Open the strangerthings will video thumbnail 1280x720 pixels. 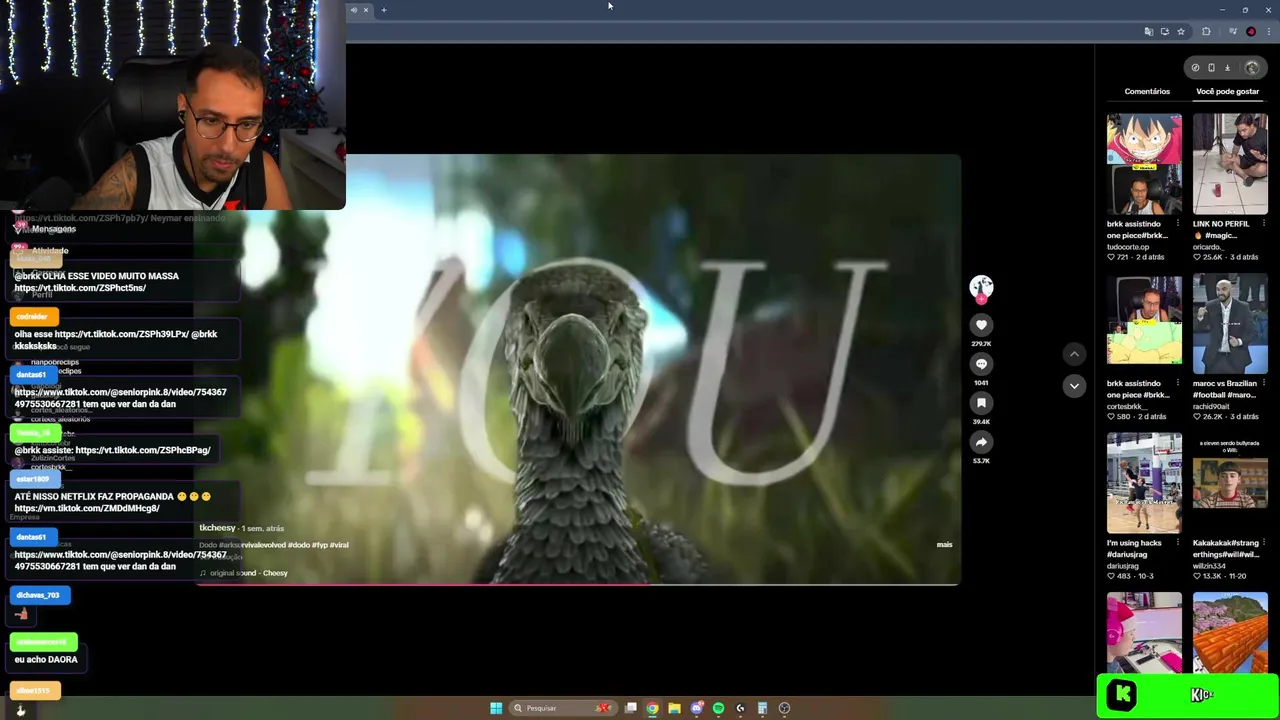coord(1230,483)
